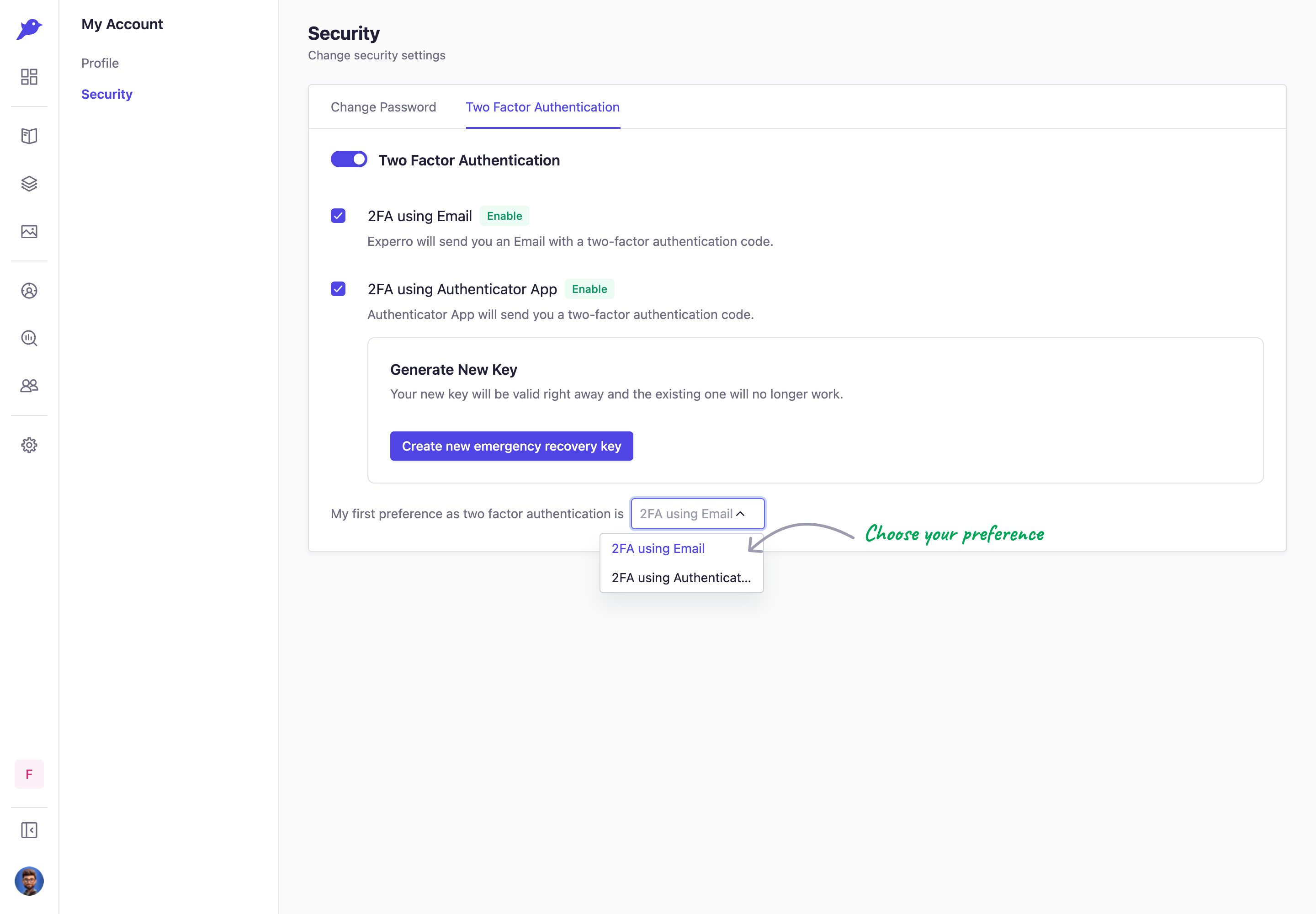Image resolution: width=1316 pixels, height=914 pixels.
Task: Switch to the Change Password tab
Action: tap(383, 107)
